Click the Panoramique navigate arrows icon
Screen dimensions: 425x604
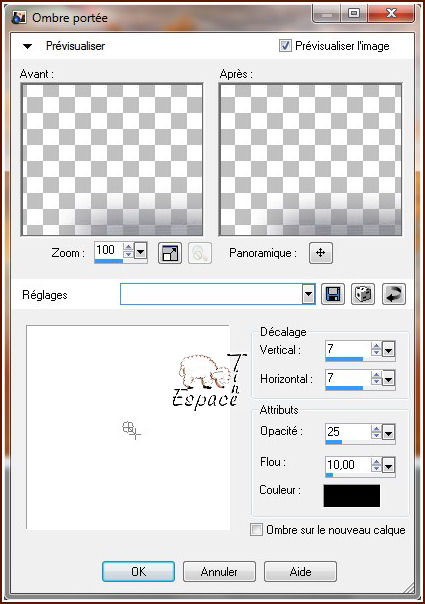point(321,253)
